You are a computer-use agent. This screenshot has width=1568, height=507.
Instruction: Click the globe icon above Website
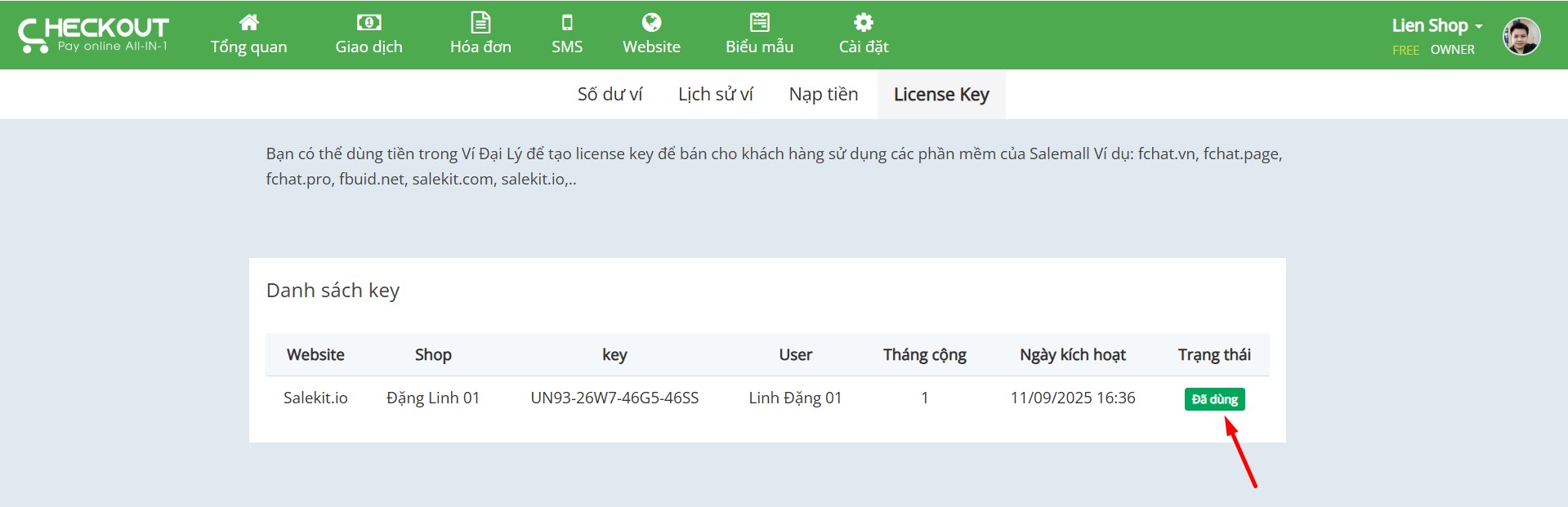pos(651,22)
